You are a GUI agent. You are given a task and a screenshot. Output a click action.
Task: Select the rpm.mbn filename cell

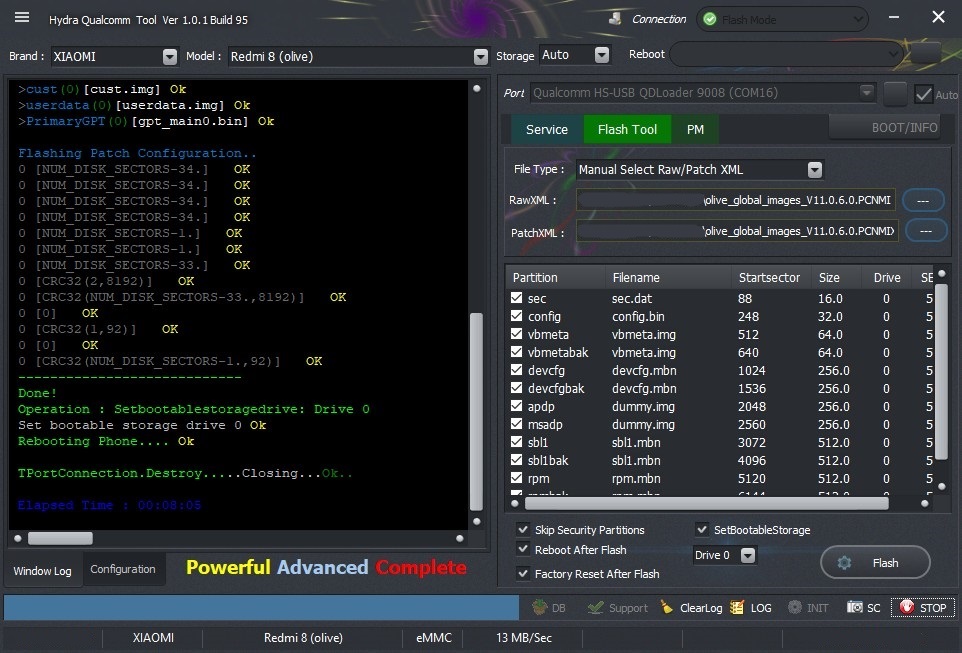pos(636,478)
